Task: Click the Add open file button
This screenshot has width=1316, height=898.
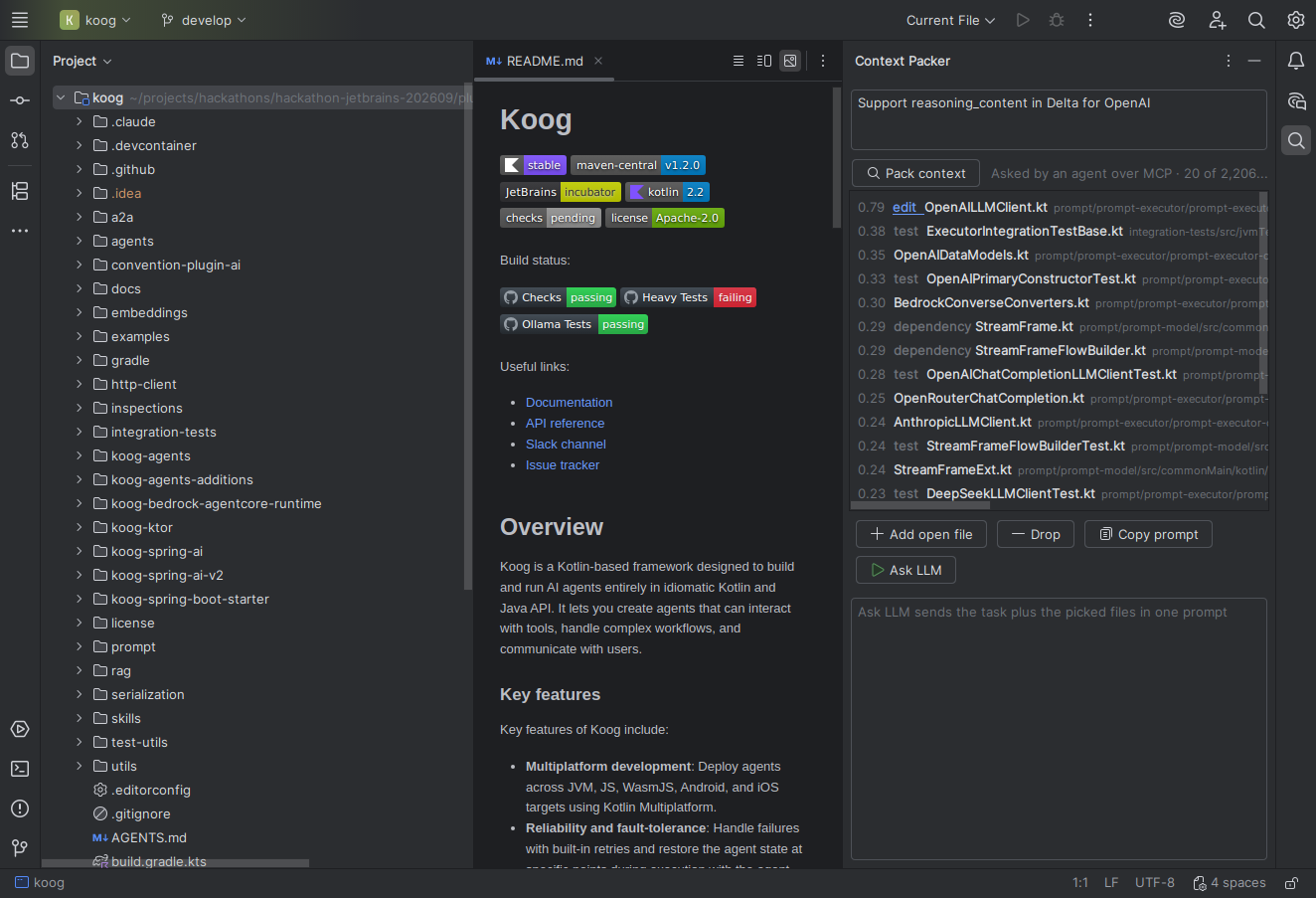Action: (921, 534)
